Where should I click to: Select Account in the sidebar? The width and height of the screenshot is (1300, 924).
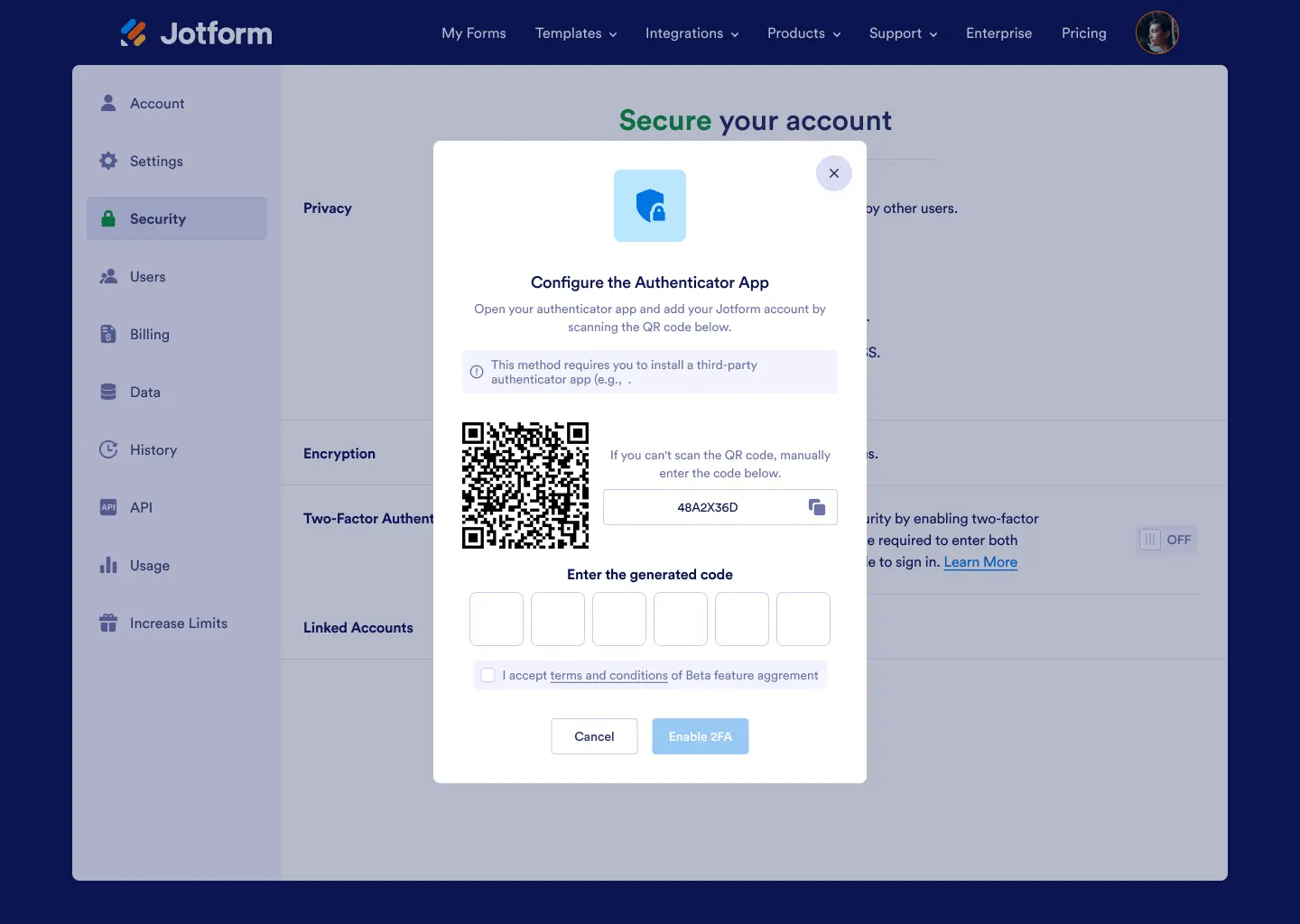point(177,103)
